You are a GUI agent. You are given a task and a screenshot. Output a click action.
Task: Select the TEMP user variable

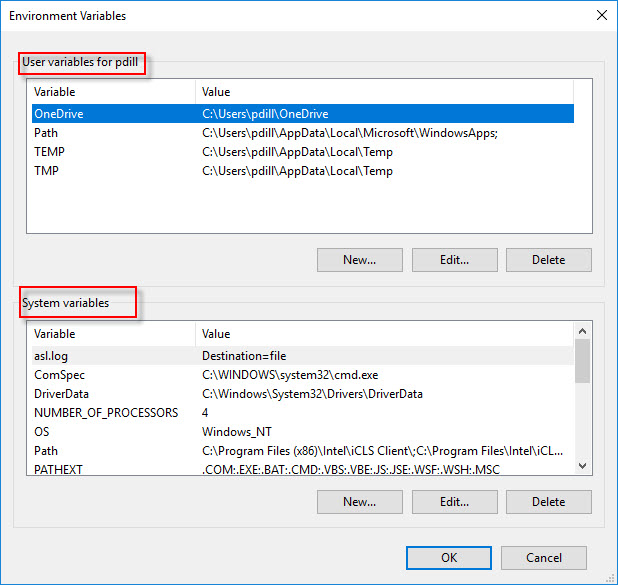303,152
